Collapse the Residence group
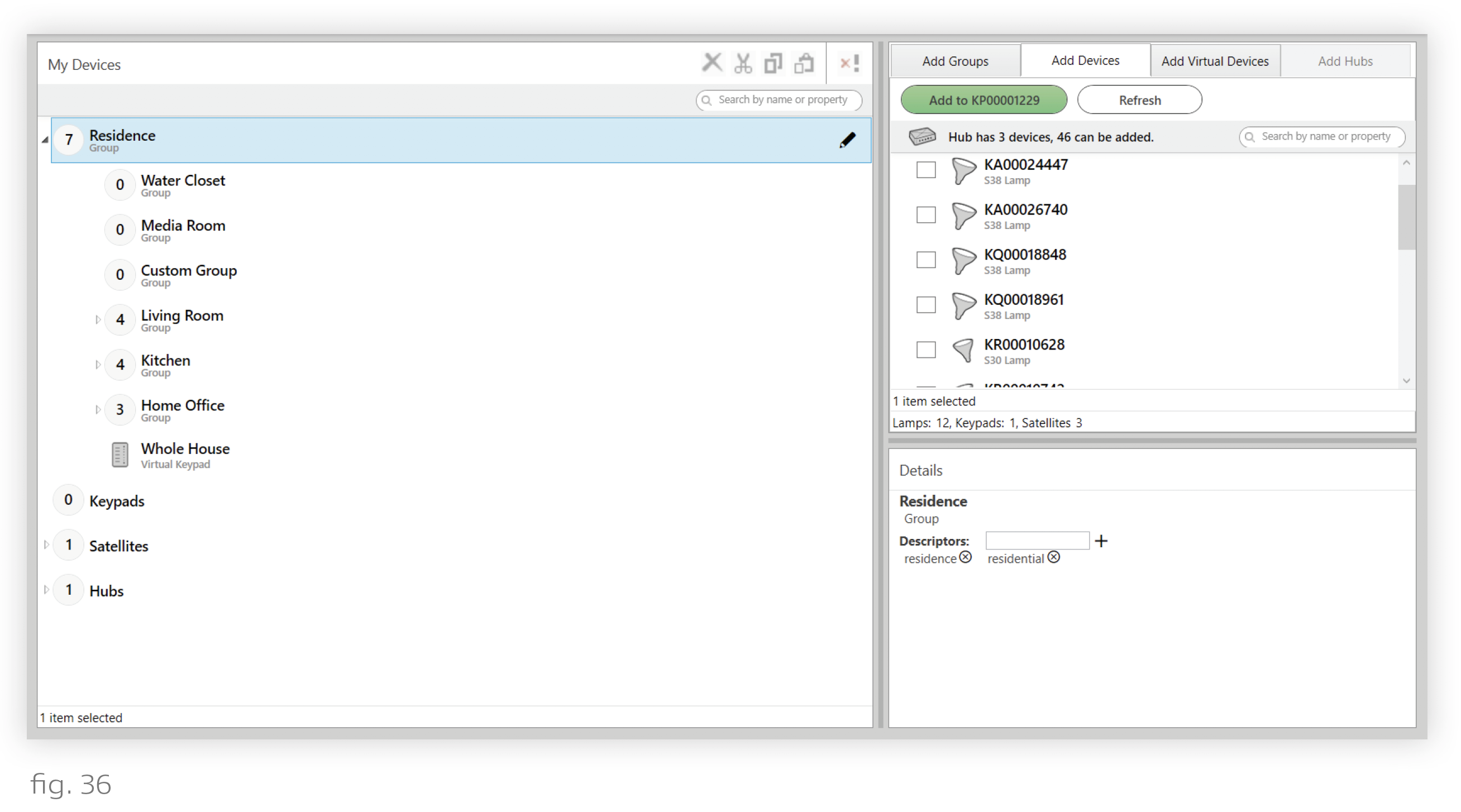 point(45,140)
